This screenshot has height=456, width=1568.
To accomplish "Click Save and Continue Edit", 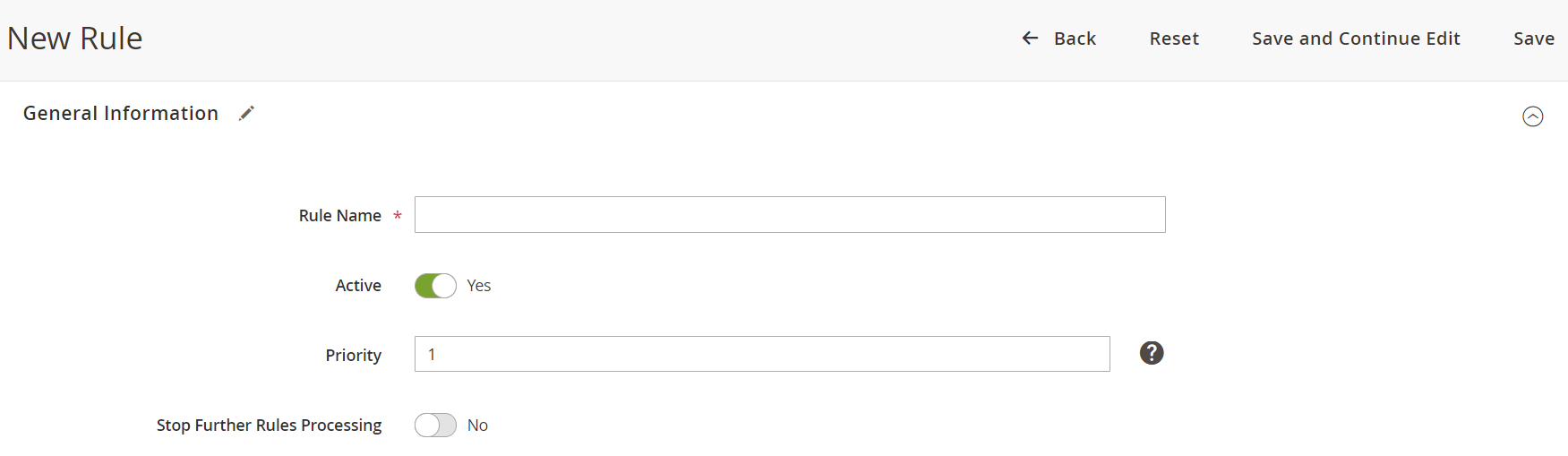I will (1356, 39).
